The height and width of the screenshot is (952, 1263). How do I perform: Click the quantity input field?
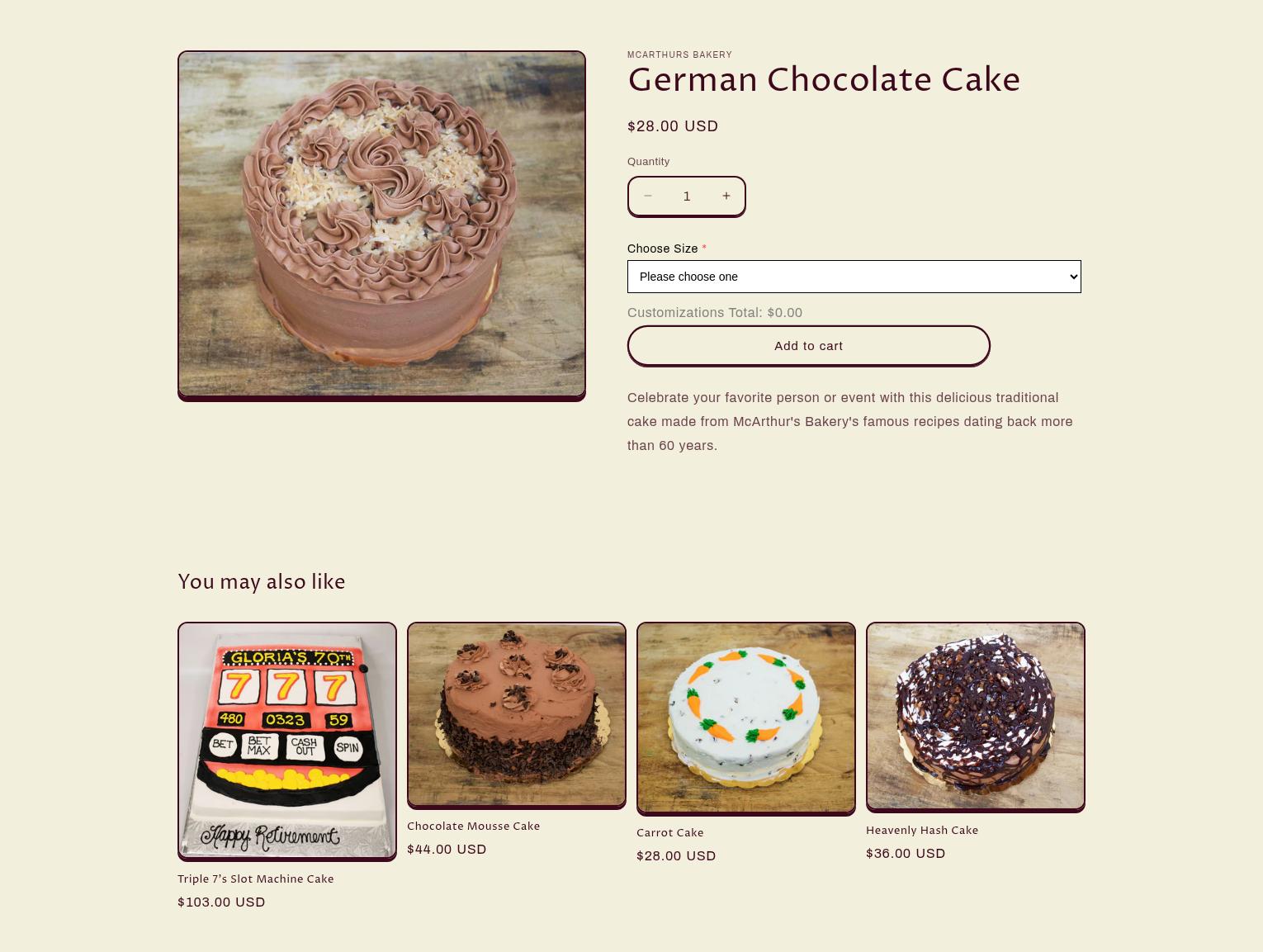pyautogui.click(x=687, y=196)
